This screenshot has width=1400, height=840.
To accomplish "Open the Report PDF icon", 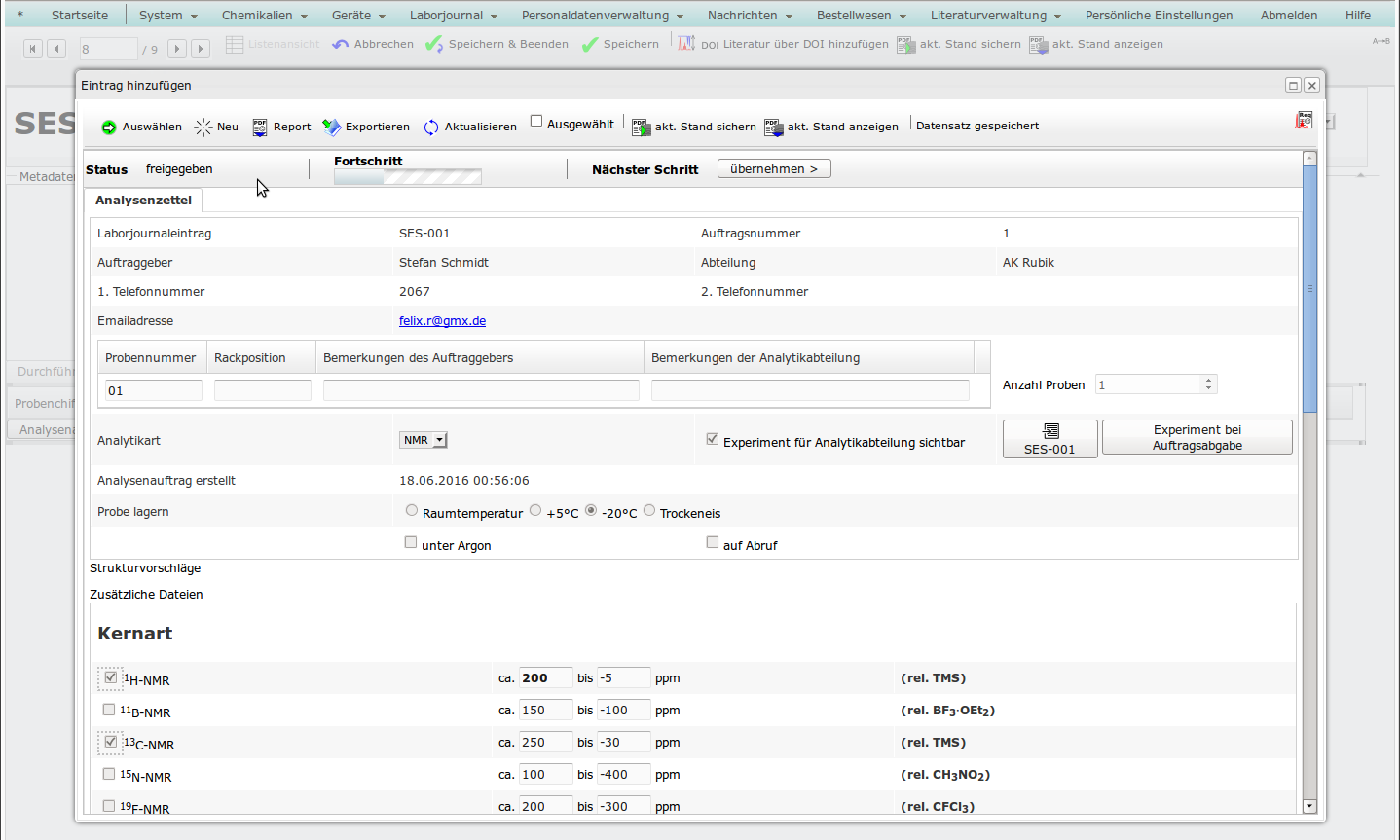I will pyautogui.click(x=260, y=127).
